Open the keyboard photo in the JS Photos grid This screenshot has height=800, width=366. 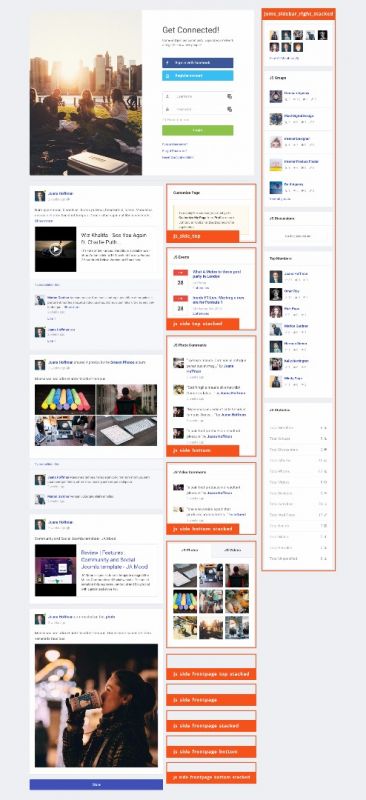185,575
